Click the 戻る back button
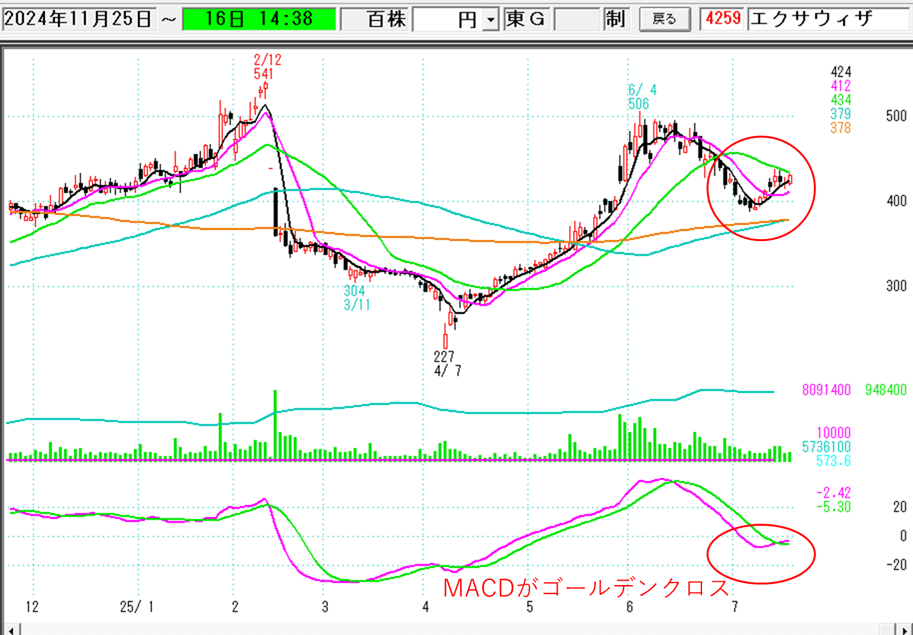The width and height of the screenshot is (913, 635). 664,19
